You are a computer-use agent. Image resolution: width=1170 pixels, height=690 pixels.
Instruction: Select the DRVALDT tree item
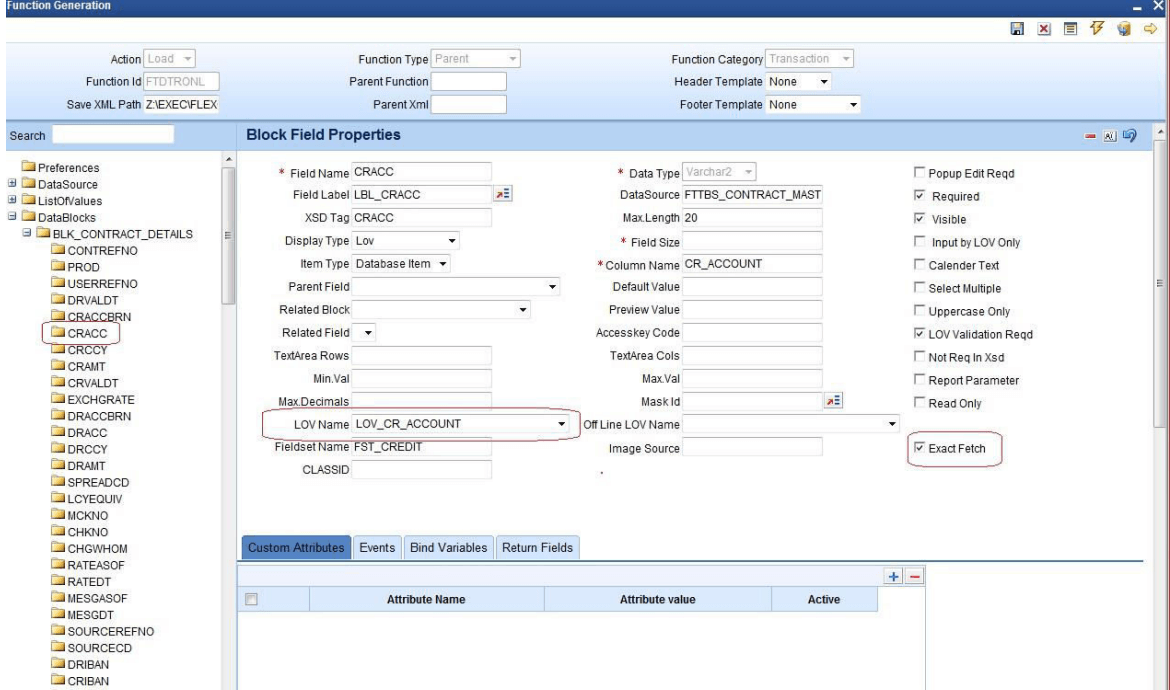click(93, 300)
